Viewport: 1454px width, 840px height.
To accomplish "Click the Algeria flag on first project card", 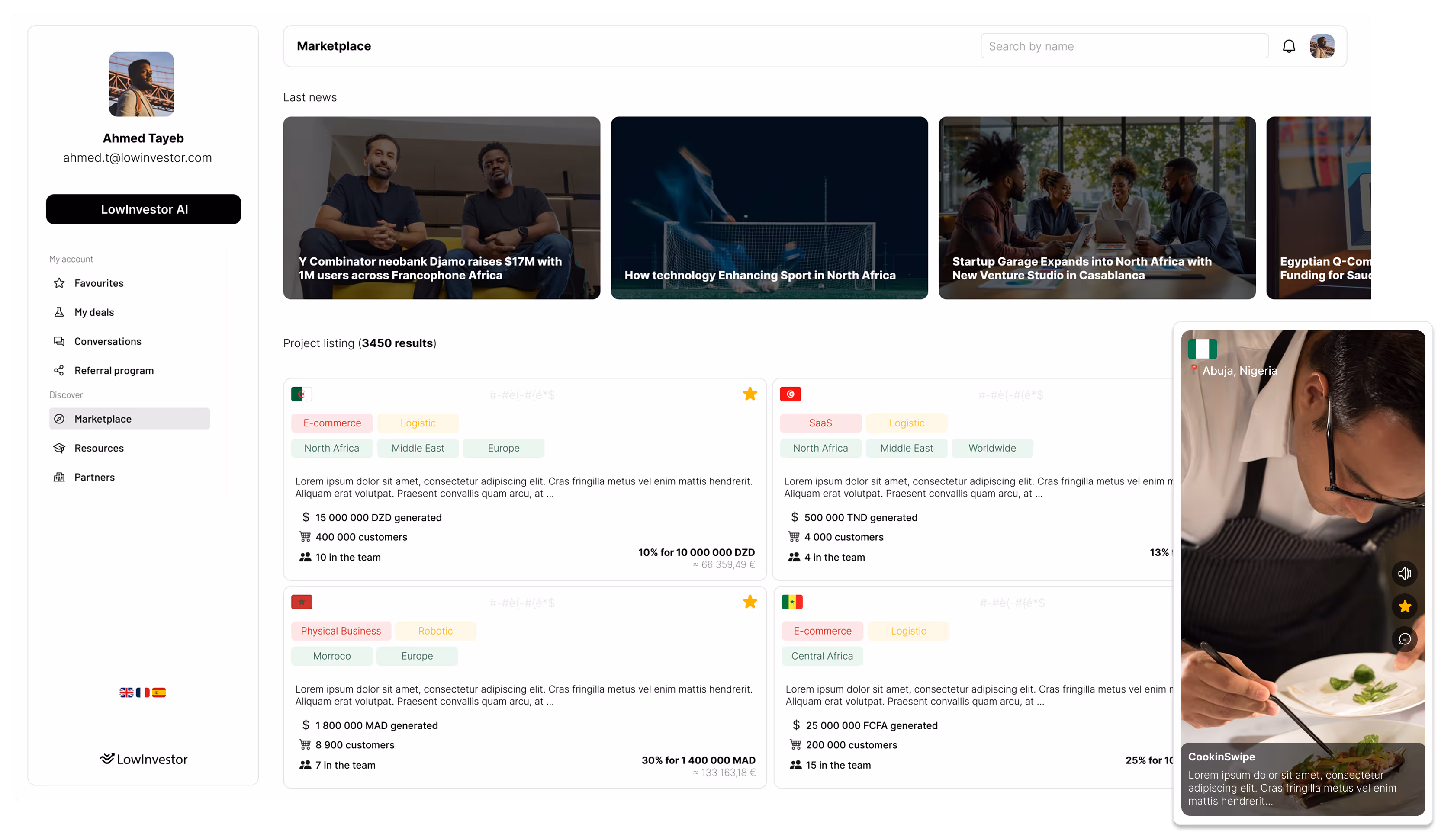I will point(301,394).
